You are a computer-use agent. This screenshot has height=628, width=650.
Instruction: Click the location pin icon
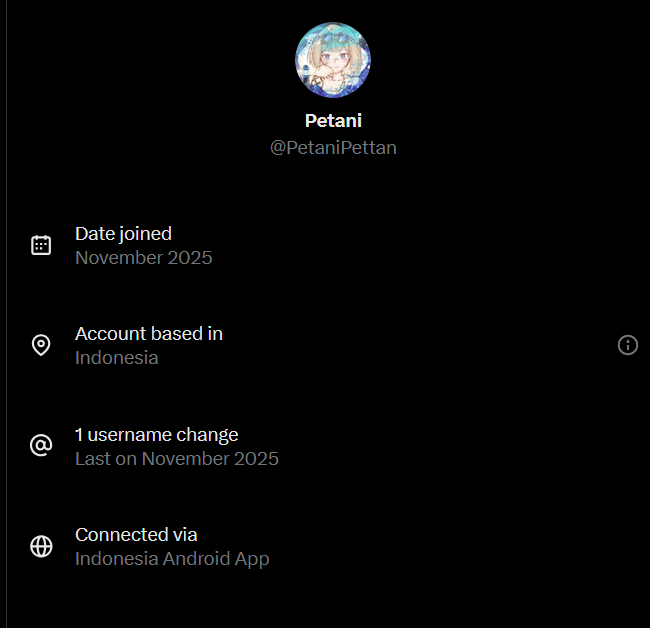pos(41,345)
